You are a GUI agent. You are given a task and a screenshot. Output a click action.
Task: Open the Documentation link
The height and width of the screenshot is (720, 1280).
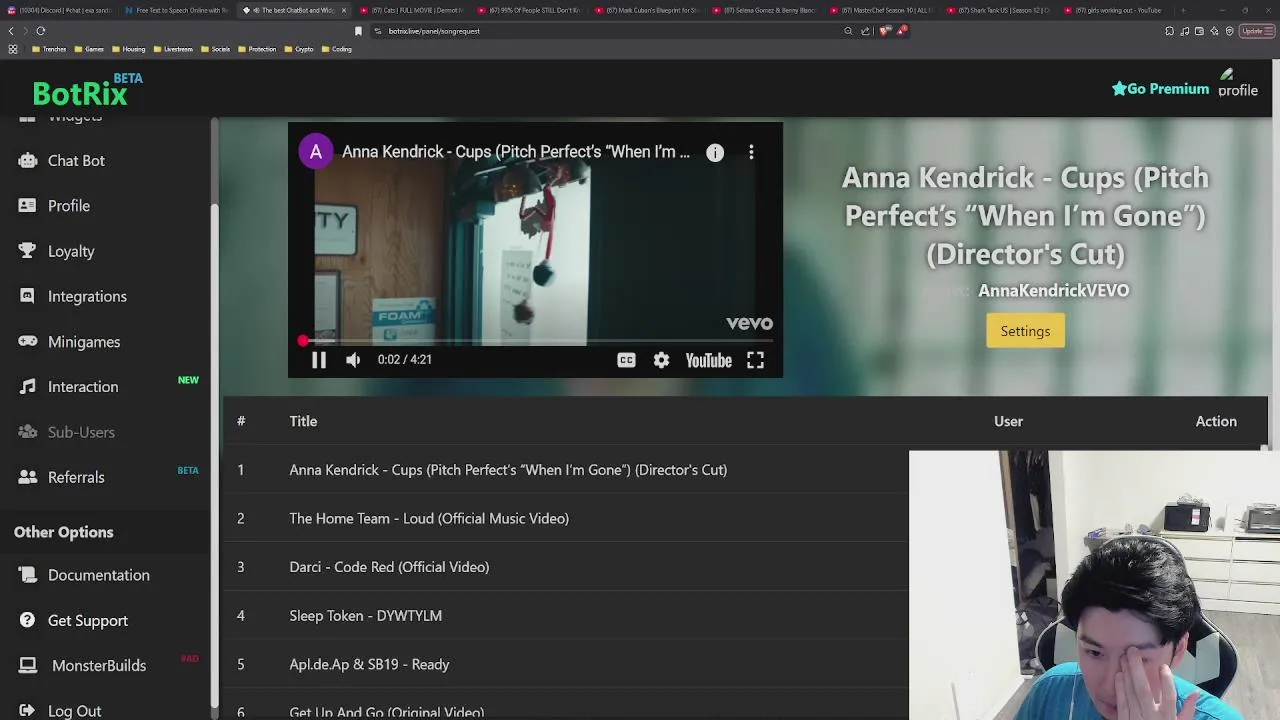click(x=99, y=575)
